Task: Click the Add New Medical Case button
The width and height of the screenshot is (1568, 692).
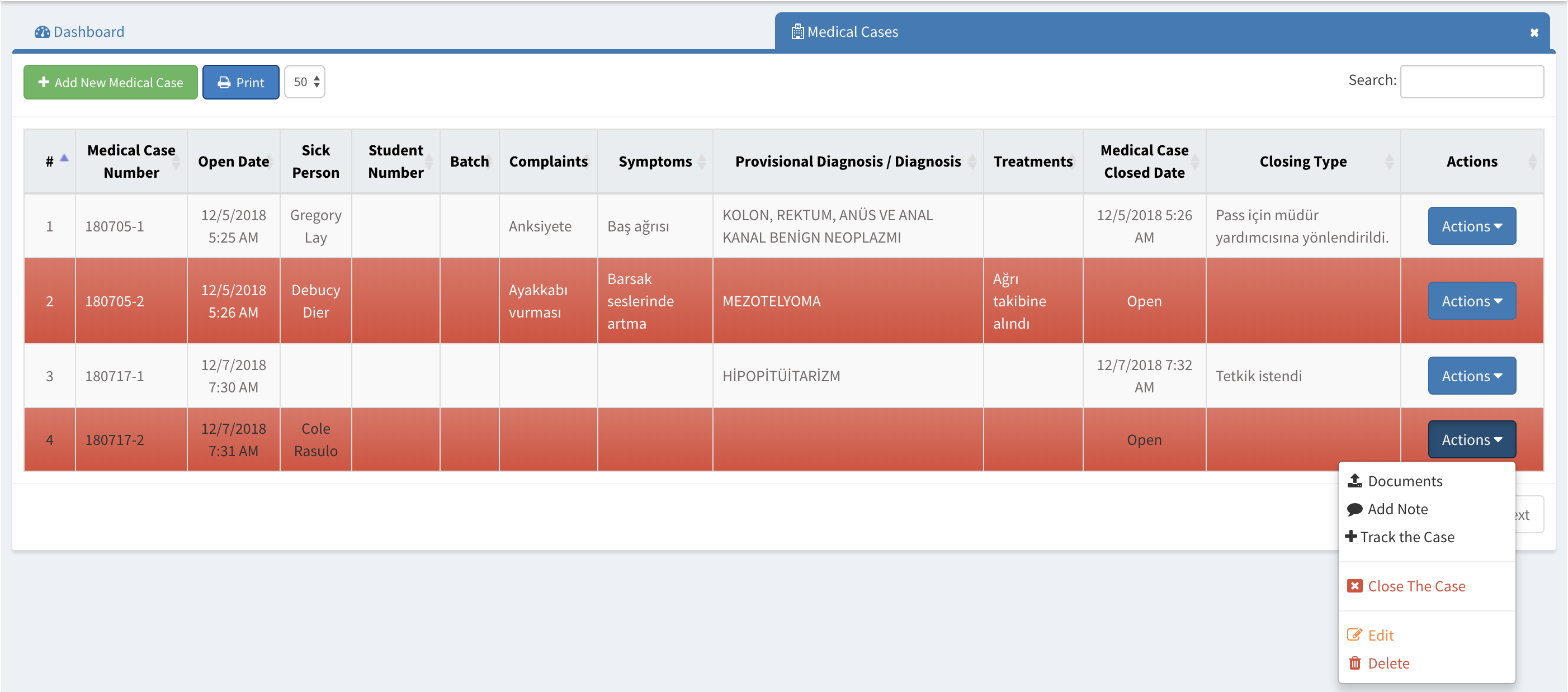Action: pyautogui.click(x=111, y=82)
